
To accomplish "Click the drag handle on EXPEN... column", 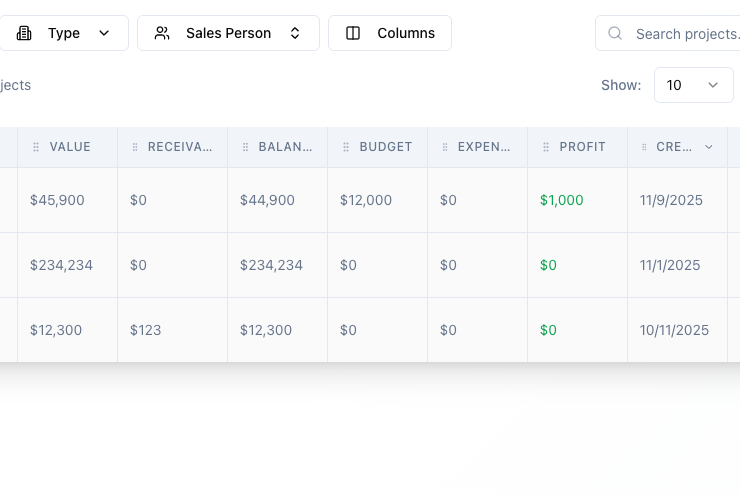I will pyautogui.click(x=445, y=147).
